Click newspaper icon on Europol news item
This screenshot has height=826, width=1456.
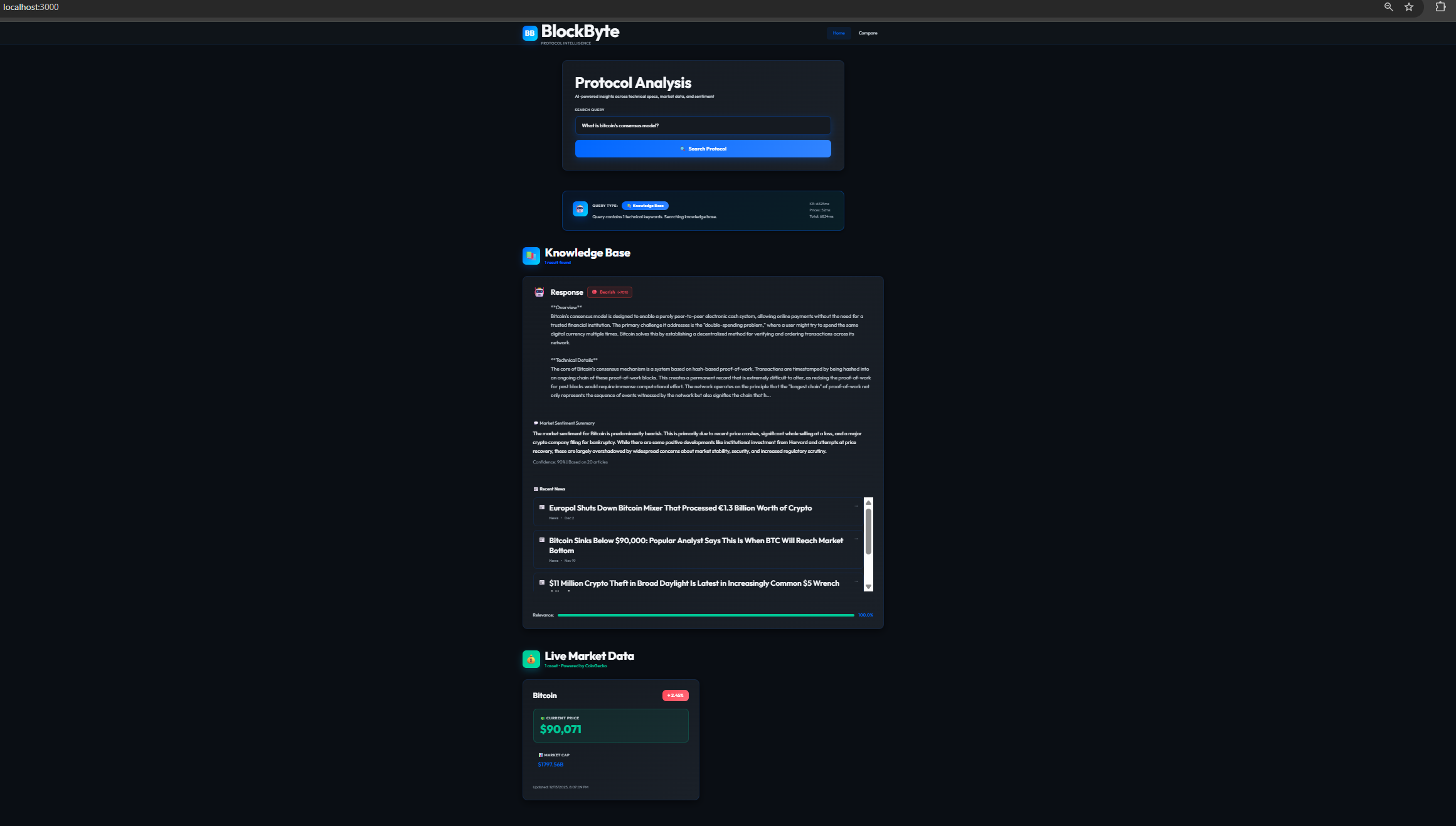point(542,507)
